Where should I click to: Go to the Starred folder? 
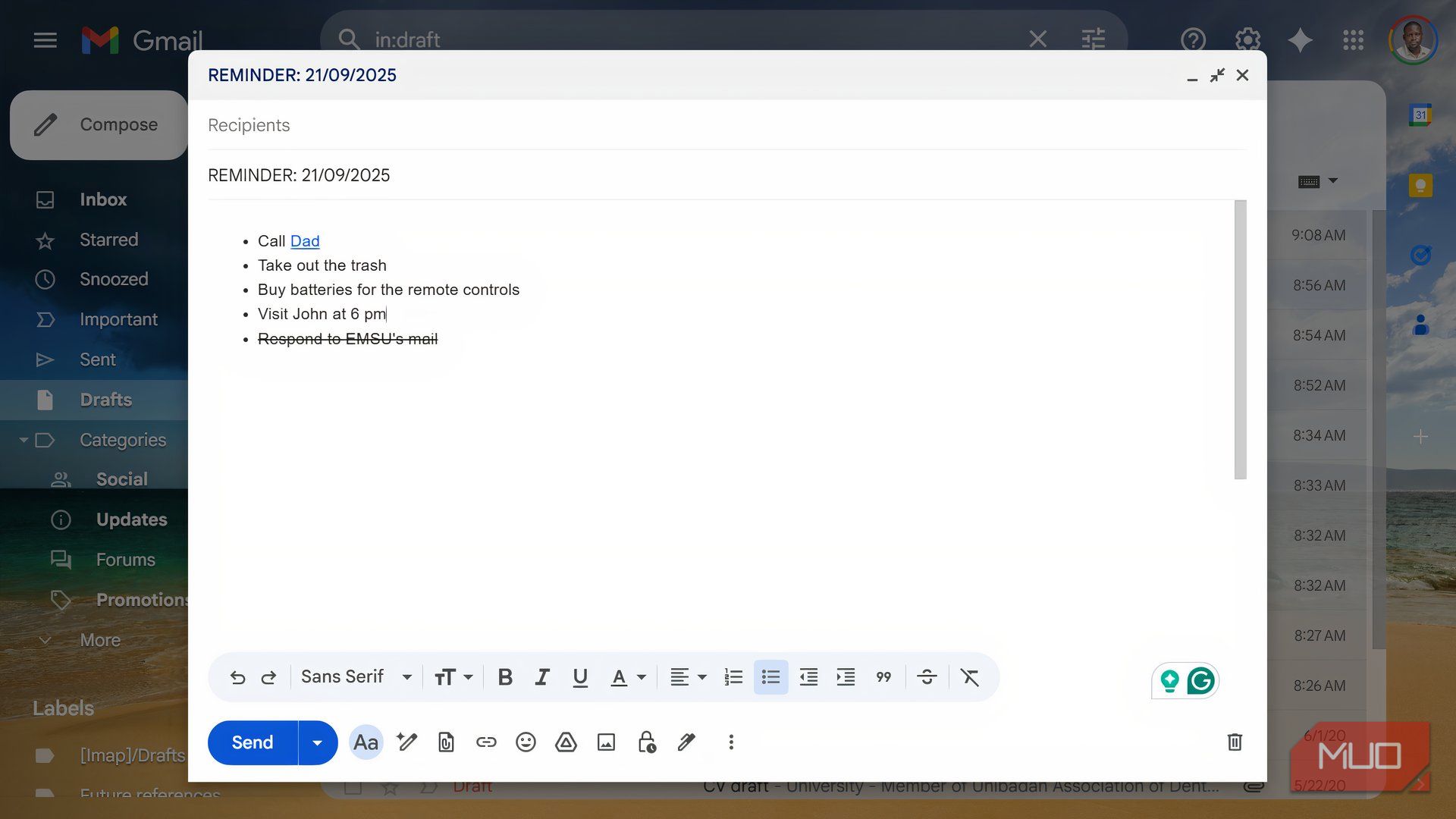pos(108,240)
